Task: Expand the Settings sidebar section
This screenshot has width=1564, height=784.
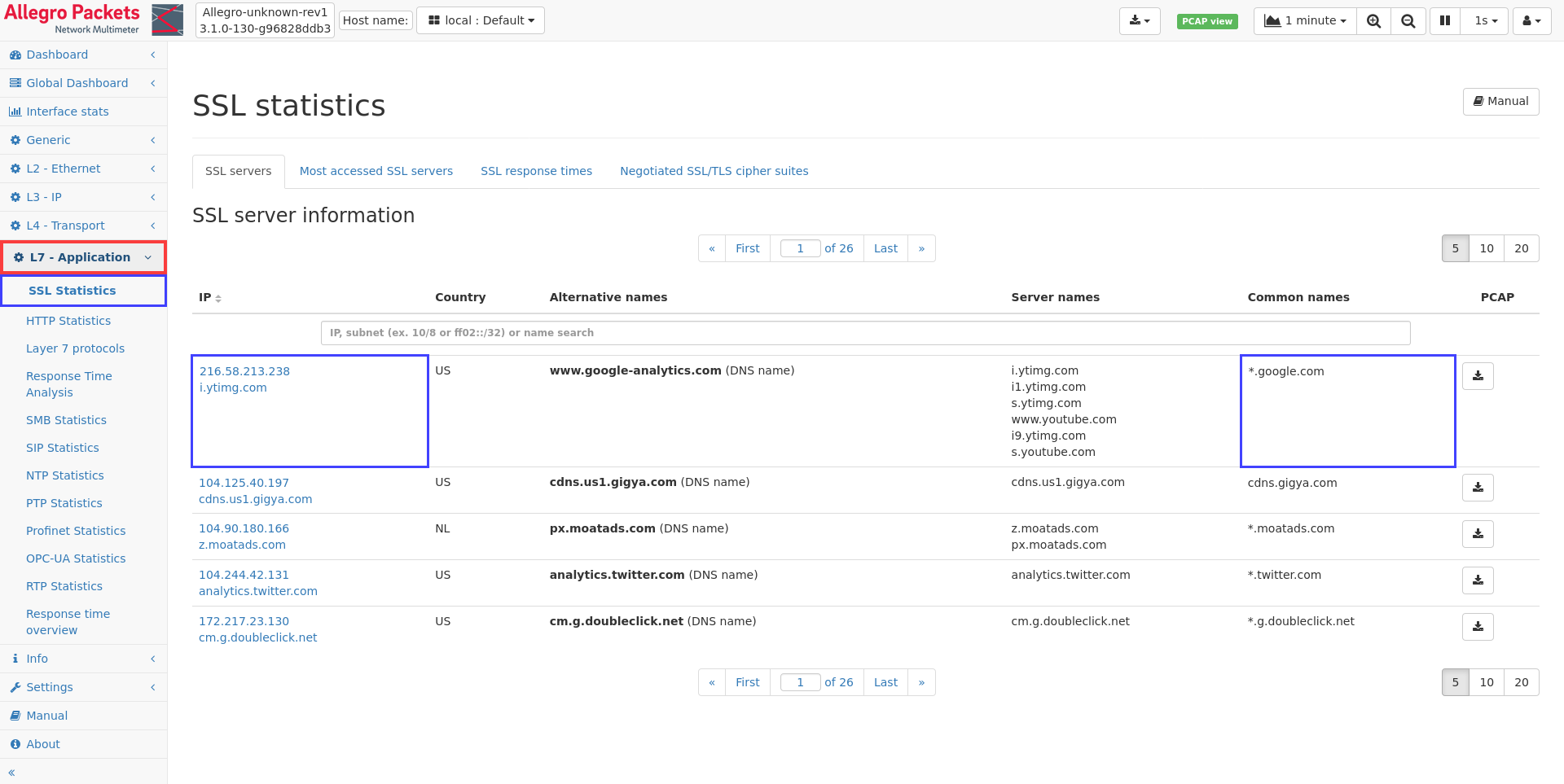Action: [83, 687]
